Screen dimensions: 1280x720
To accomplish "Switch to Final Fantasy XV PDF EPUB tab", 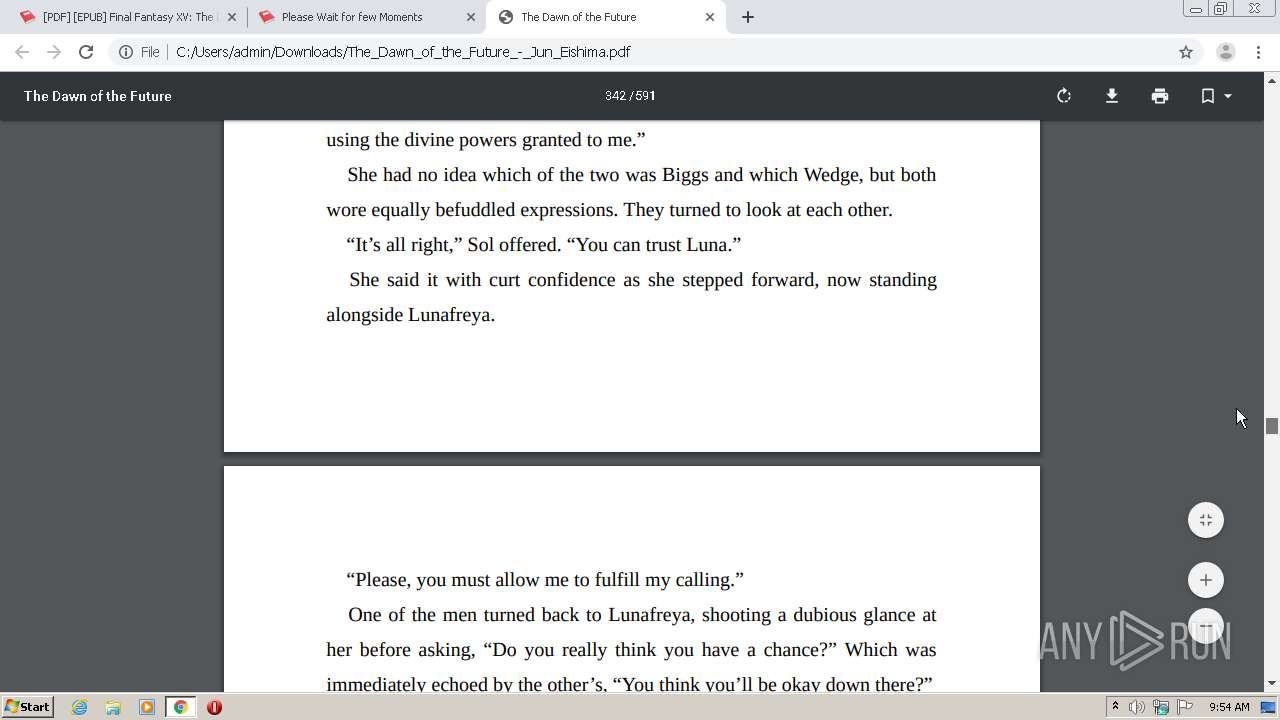I will [x=128, y=17].
